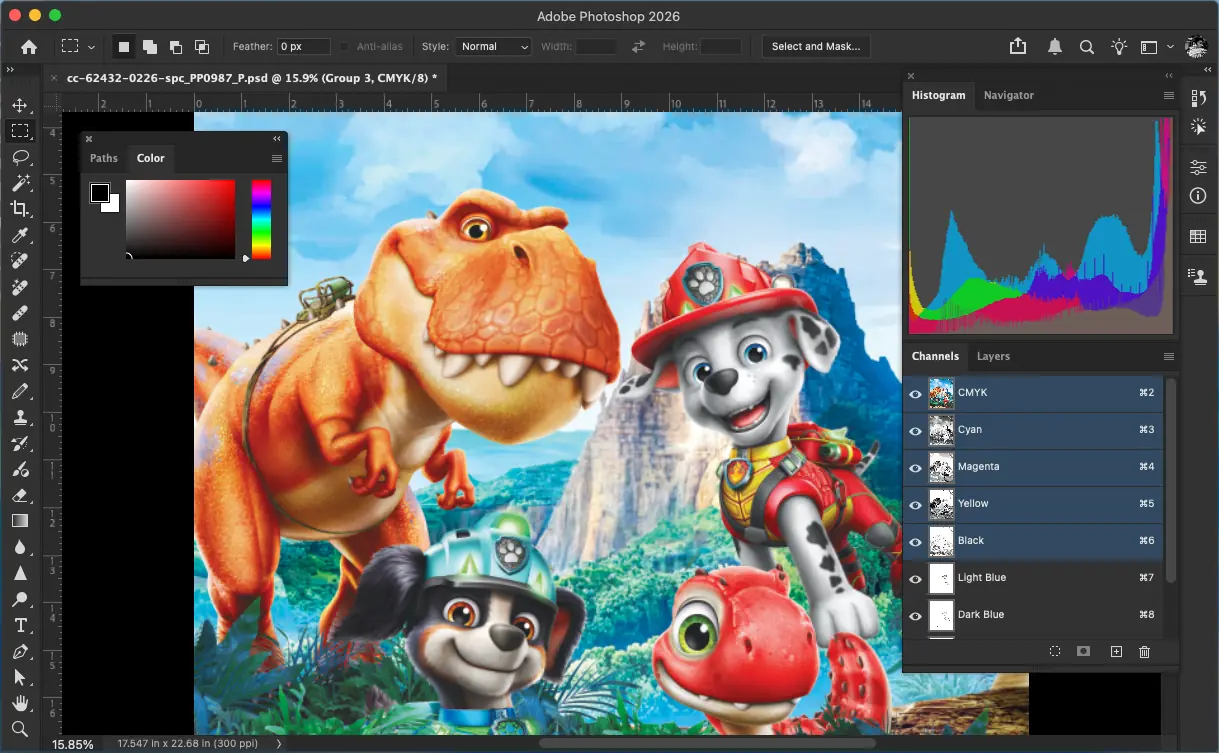Hide the Magenta channel
Viewport: 1219px width, 753px height.
tap(915, 468)
